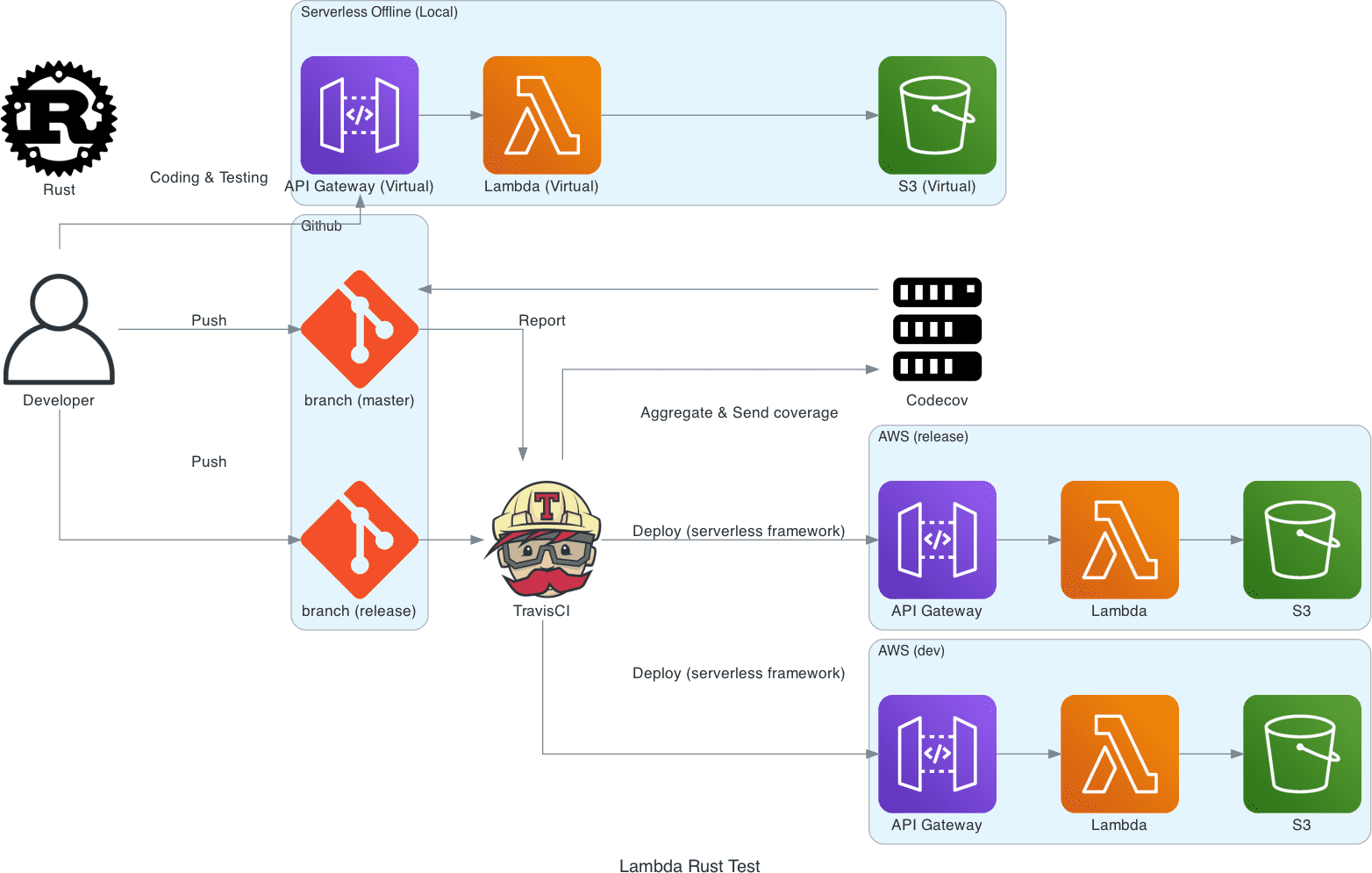Select Lambda icon in AWS (dev)
This screenshot has height=873, width=1372.
[1119, 754]
